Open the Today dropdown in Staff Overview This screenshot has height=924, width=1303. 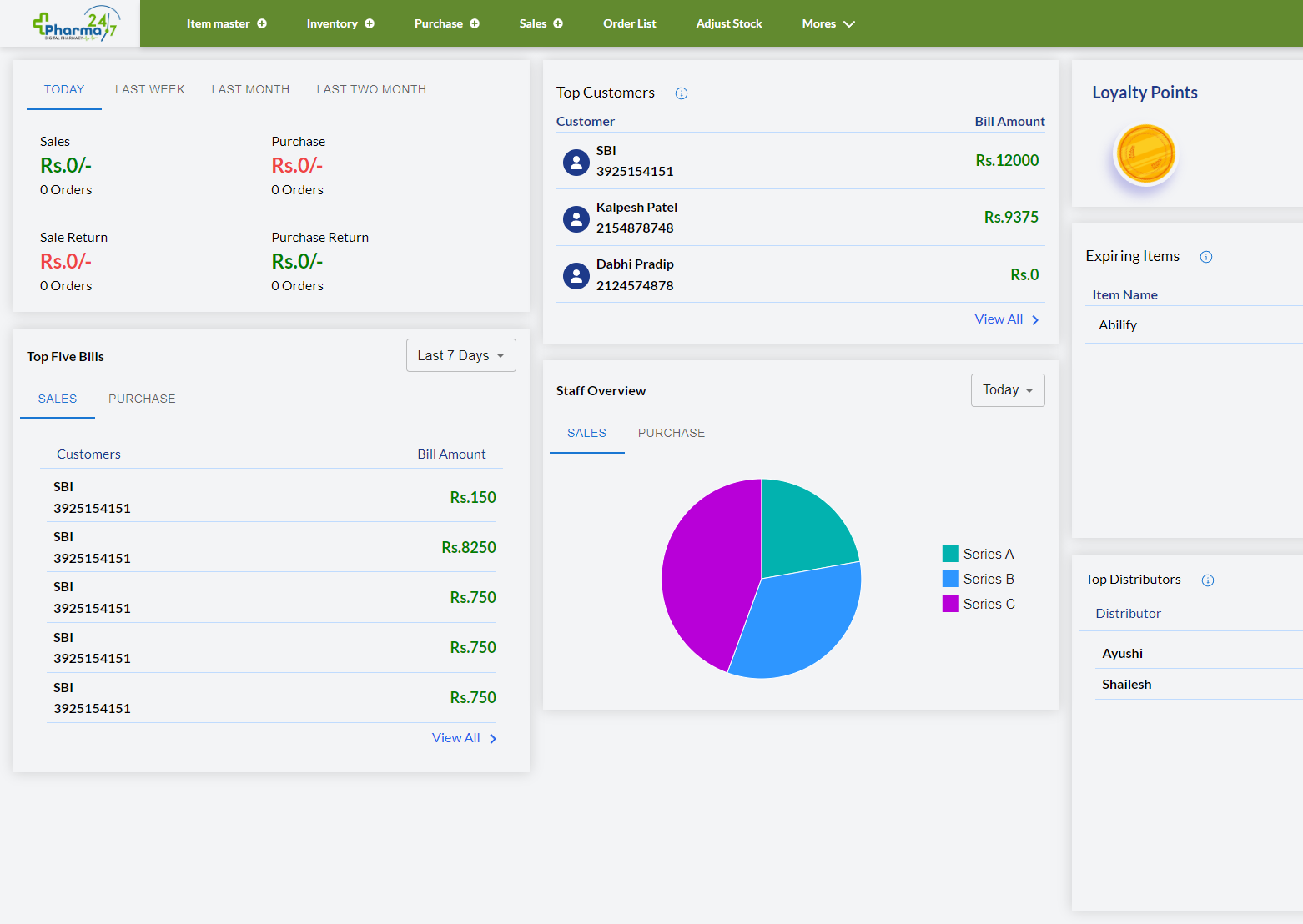[x=1007, y=390]
